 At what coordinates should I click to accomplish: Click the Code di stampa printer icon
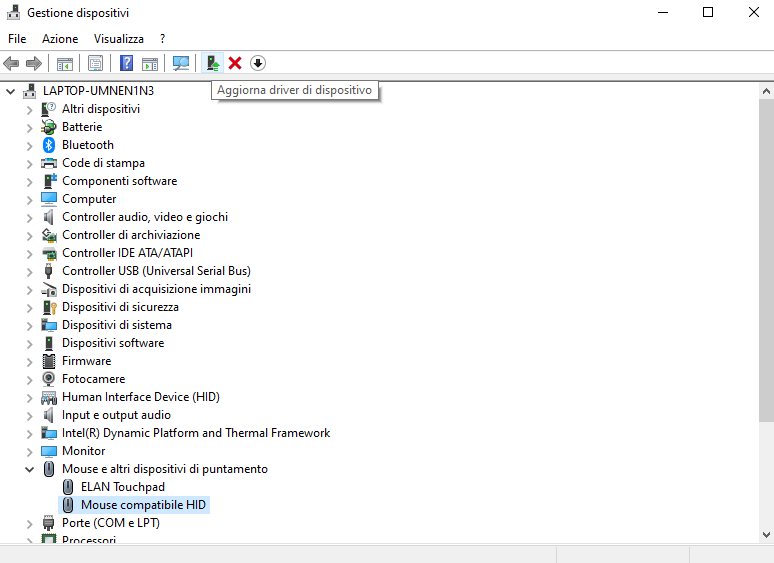[x=48, y=163]
